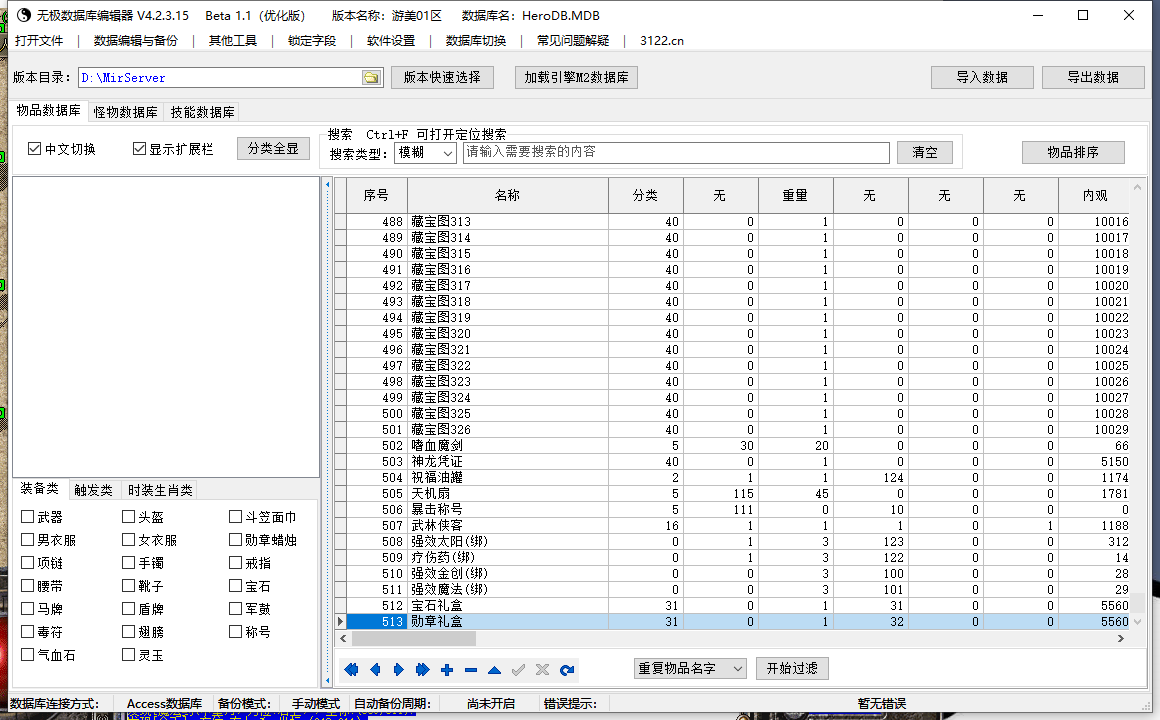Select the 嗜血魔剑 row name cell
Image resolution: width=1160 pixels, height=720 pixels.
[508, 445]
